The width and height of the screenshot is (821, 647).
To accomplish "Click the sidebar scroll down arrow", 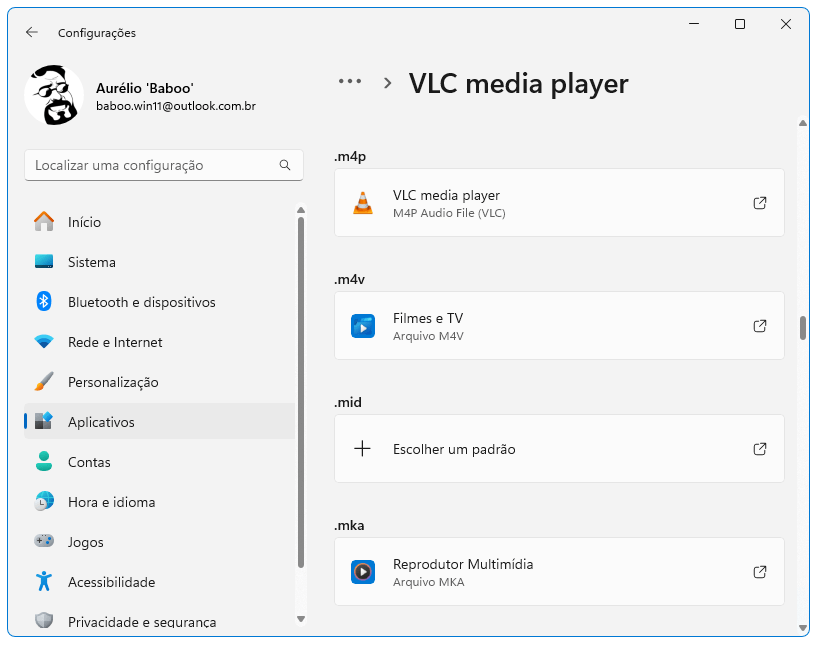I will [301, 619].
